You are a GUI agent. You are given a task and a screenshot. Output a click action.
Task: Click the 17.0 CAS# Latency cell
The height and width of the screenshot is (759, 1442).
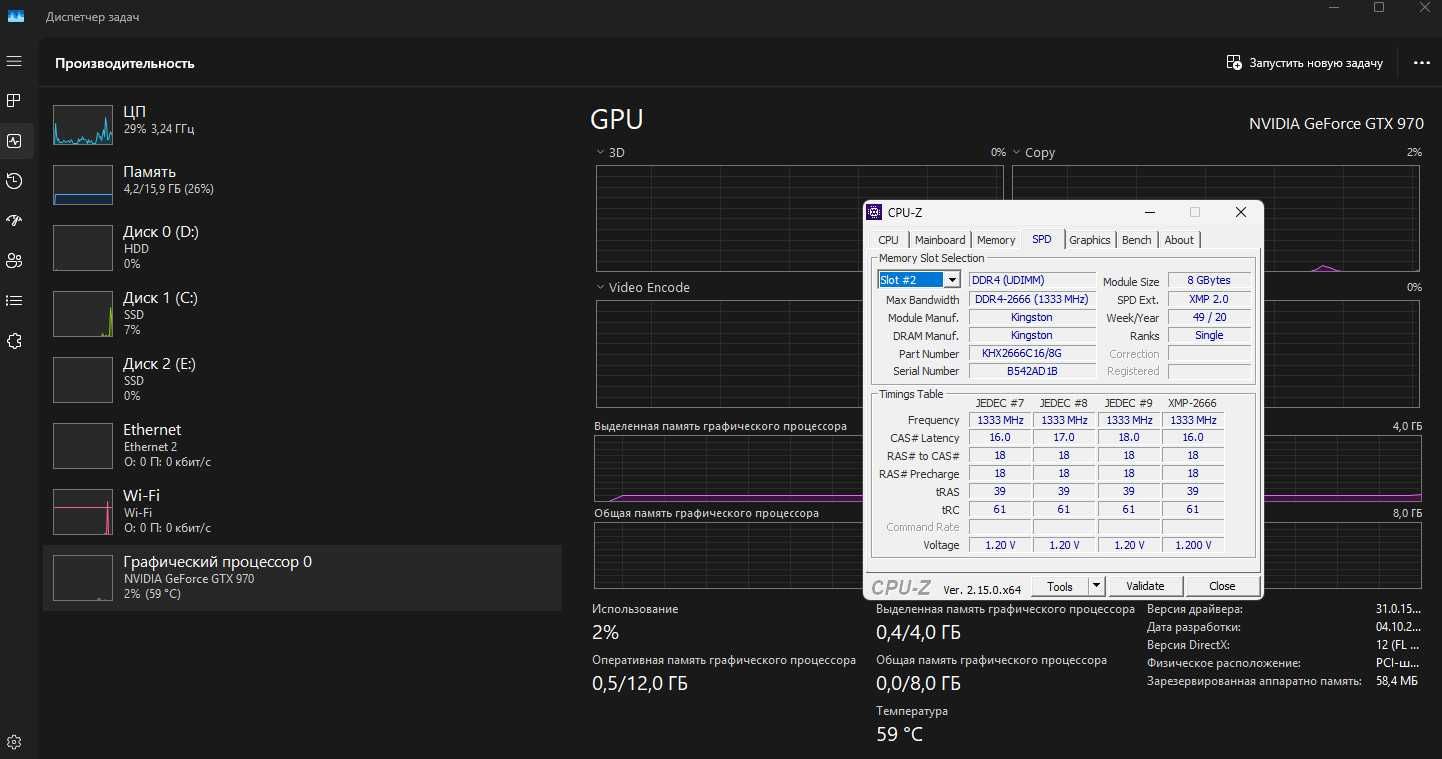1064,437
